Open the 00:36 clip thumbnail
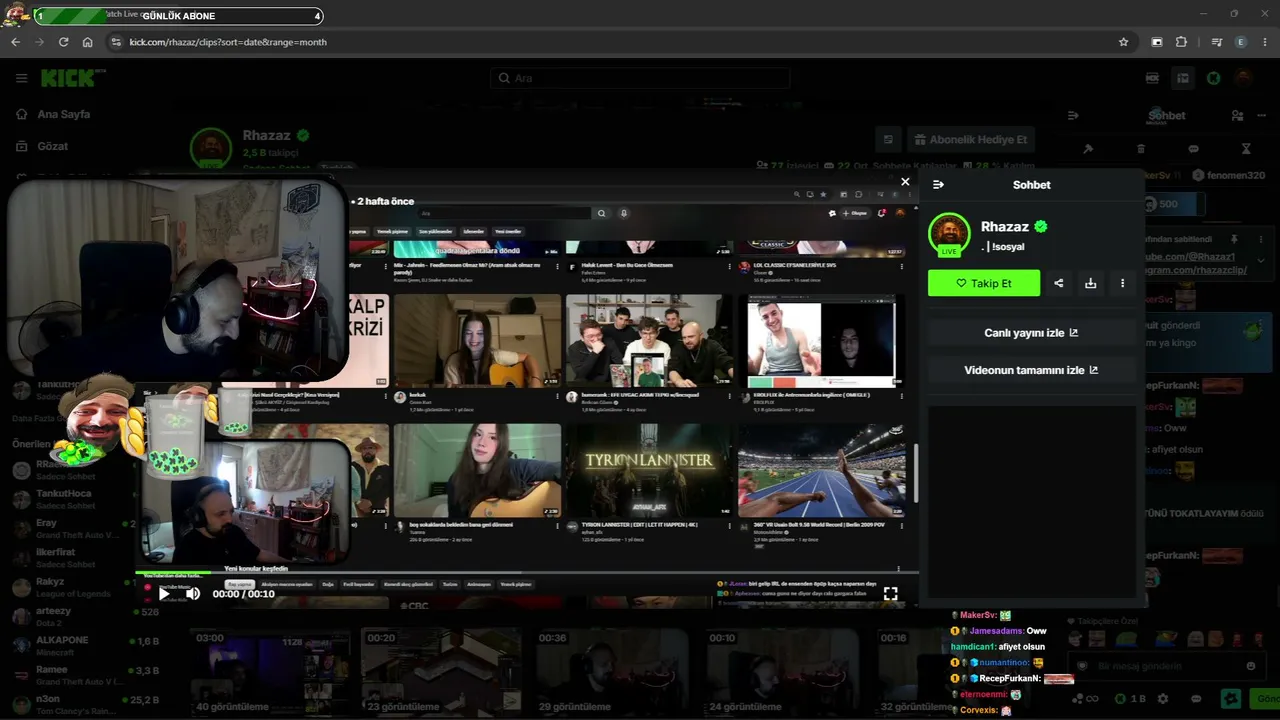 tap(612, 670)
